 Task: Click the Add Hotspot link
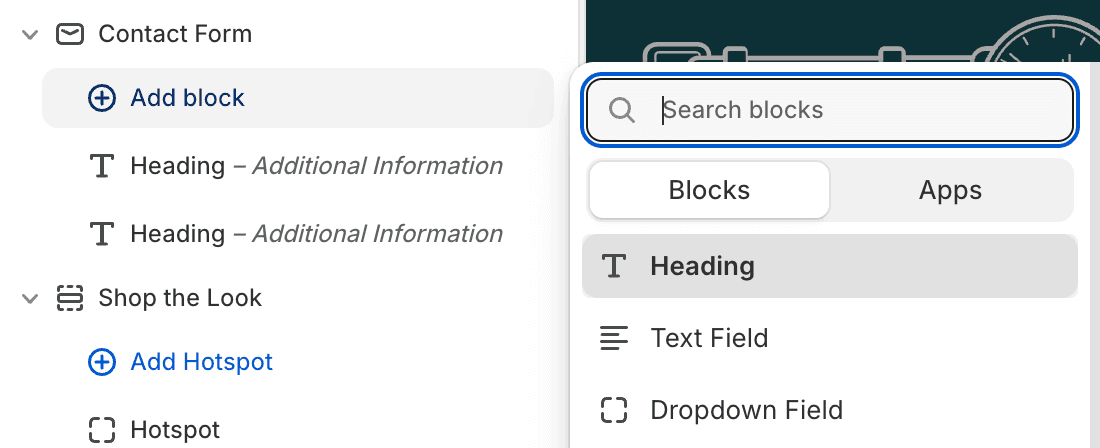(x=201, y=362)
